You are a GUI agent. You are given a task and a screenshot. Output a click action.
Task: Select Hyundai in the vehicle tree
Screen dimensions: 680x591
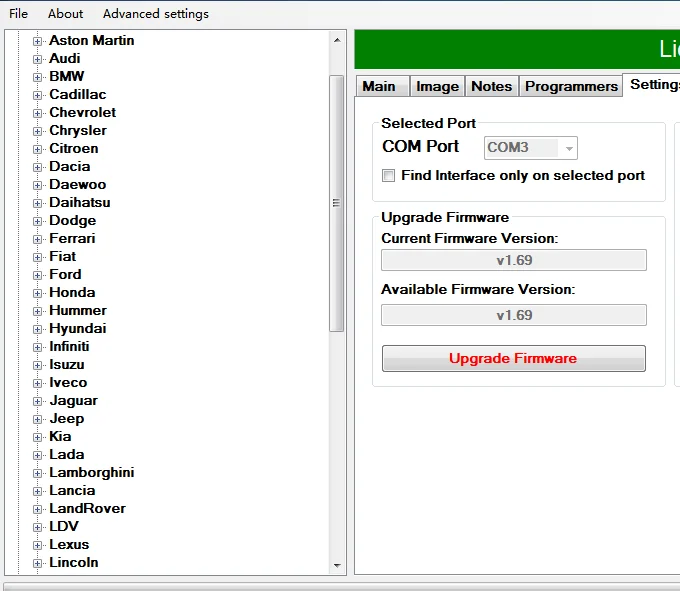pos(78,329)
